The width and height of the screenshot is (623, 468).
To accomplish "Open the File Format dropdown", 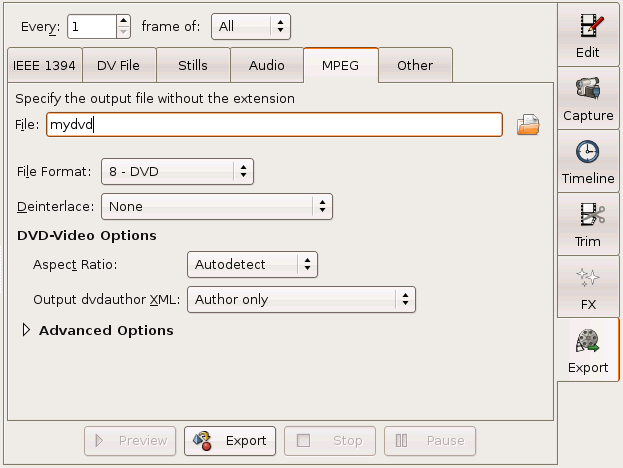I will pos(177,172).
